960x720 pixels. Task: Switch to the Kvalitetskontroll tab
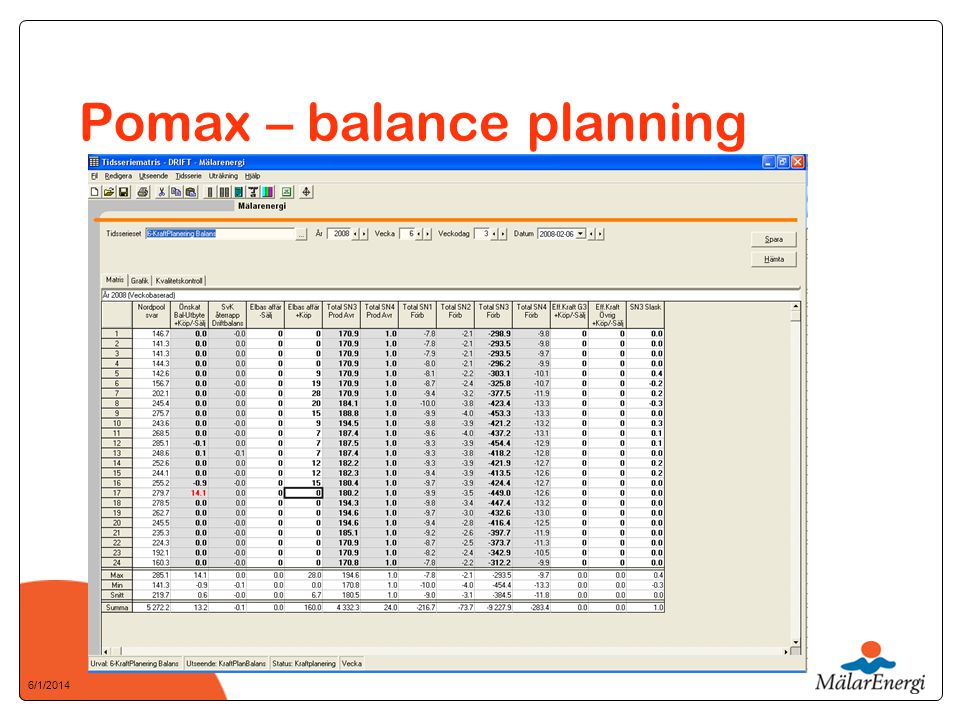(x=179, y=281)
